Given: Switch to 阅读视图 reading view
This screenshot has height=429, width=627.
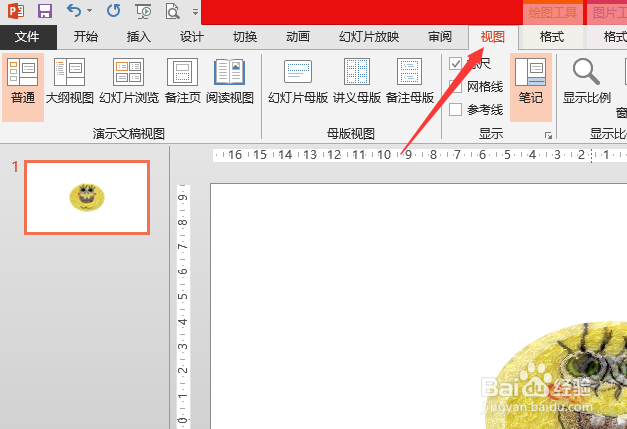Looking at the screenshot, I should coord(230,82).
